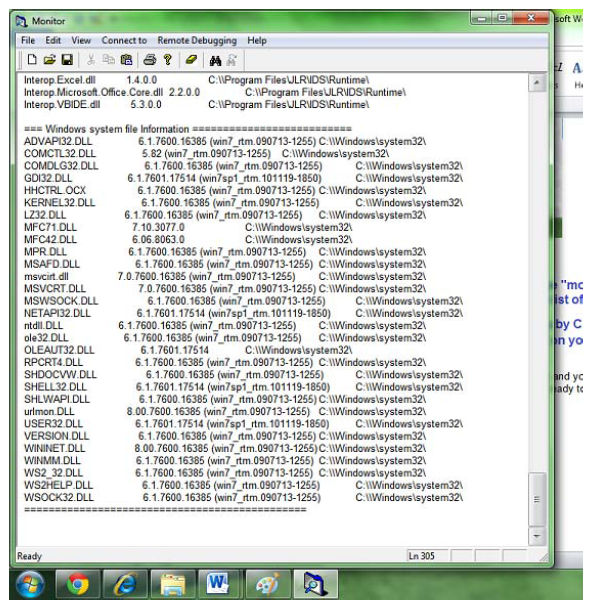This screenshot has width=592, height=609.
Task: Open Microsoft Word from the taskbar
Action: click(218, 584)
